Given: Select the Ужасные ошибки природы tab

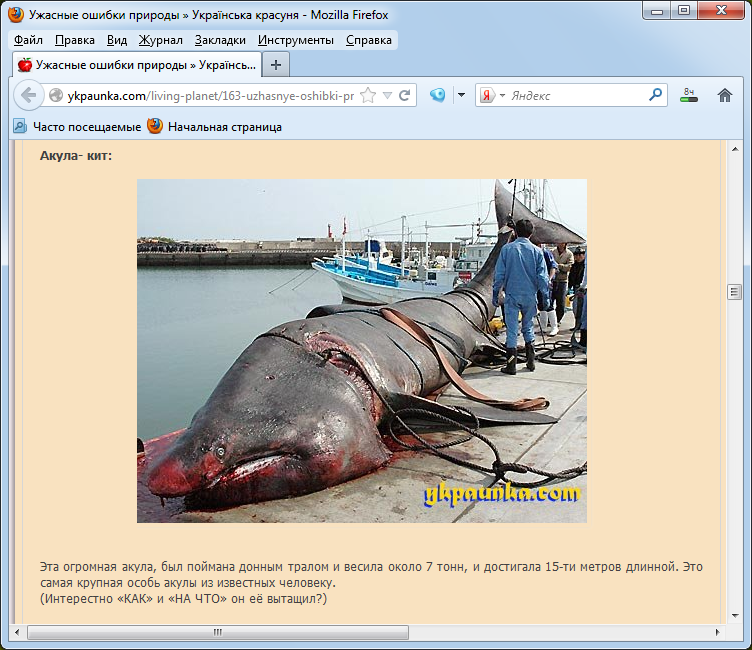Looking at the screenshot, I should 136,65.
